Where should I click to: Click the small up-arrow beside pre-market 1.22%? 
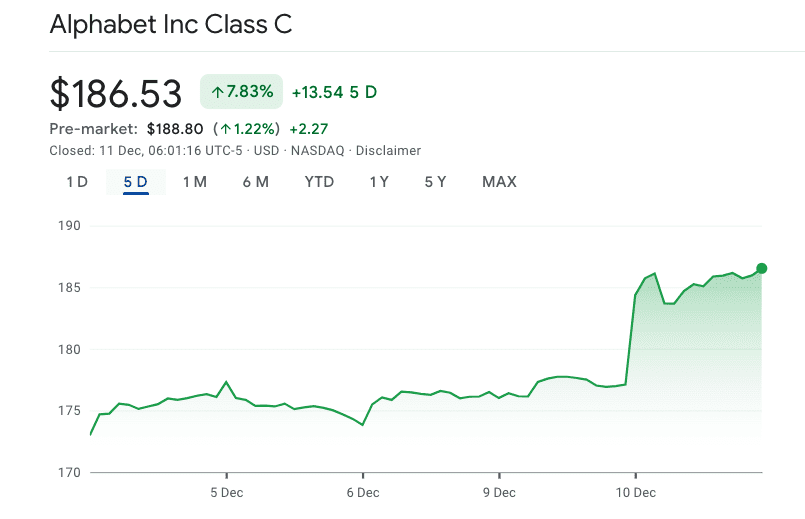[x=226, y=129]
